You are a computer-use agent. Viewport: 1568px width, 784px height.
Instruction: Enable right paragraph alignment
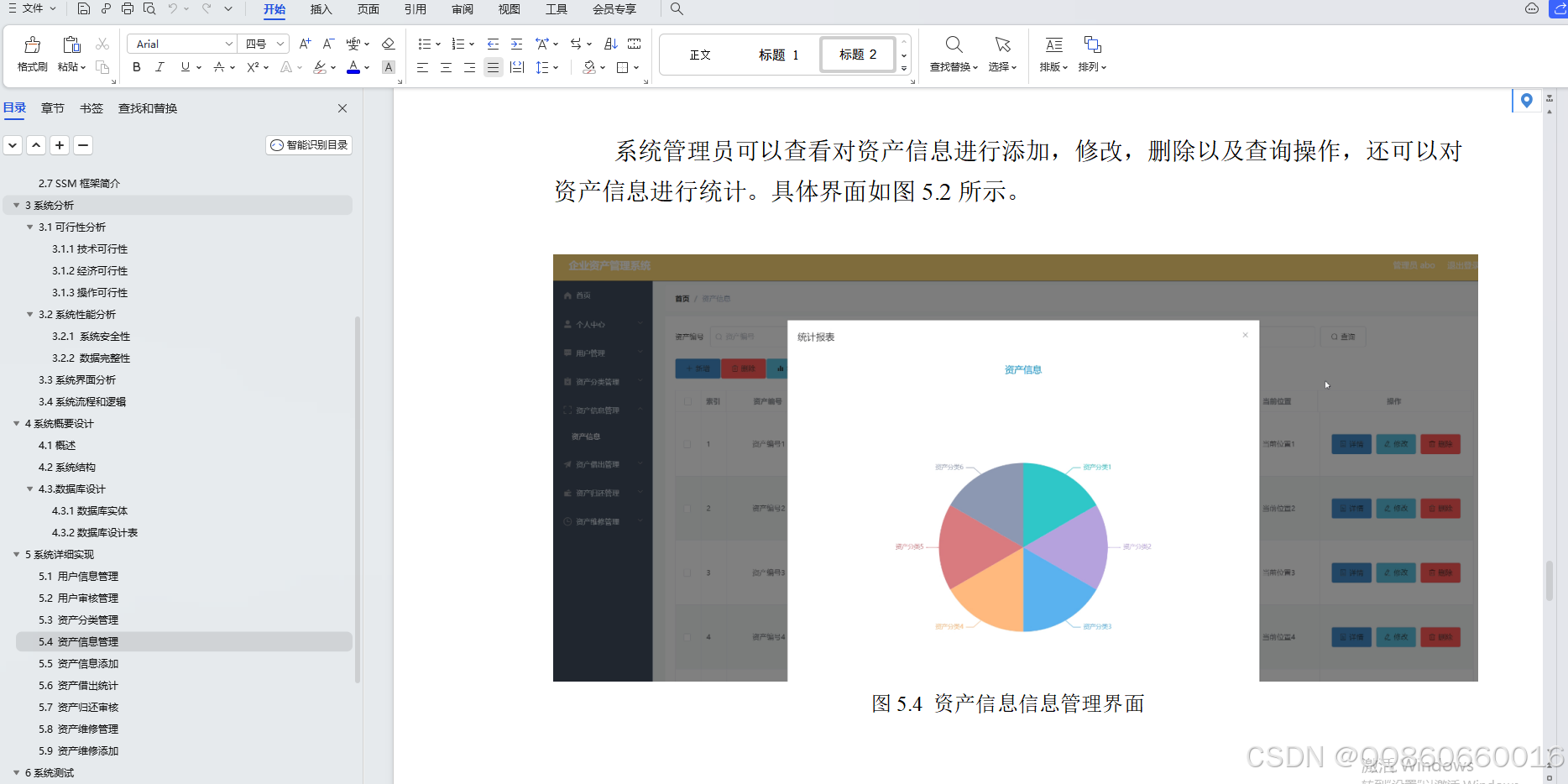click(x=469, y=67)
